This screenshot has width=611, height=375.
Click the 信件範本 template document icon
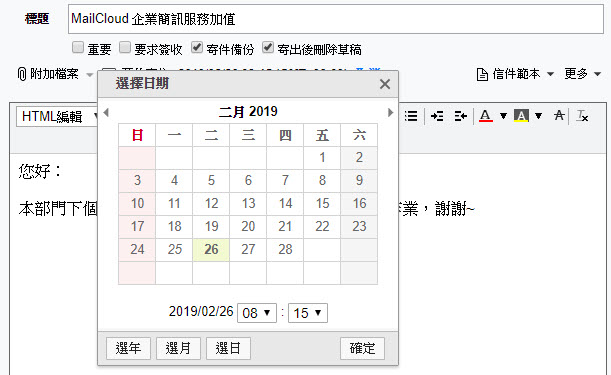(x=482, y=74)
